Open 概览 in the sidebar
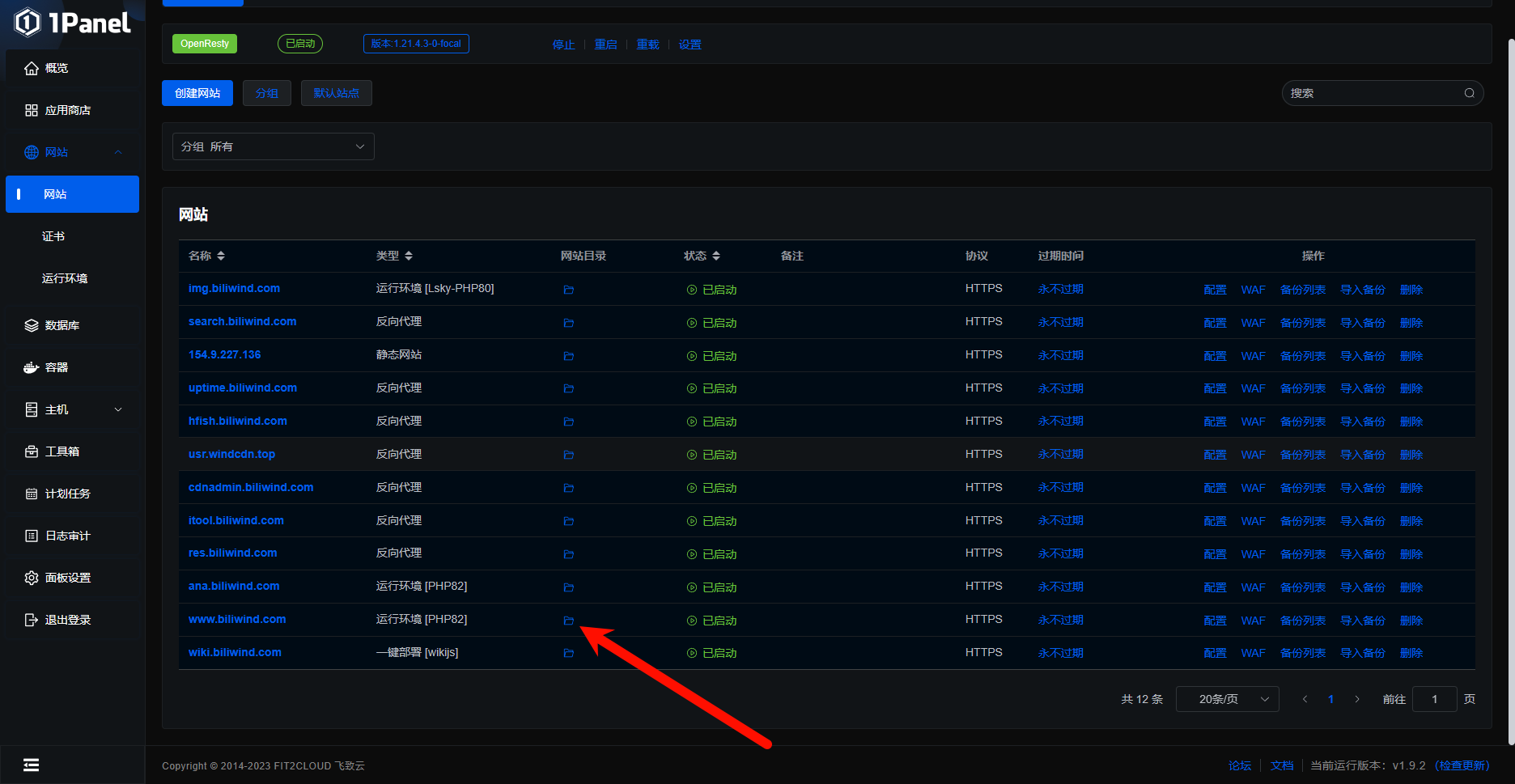Screen dimensions: 1515x784 [73, 68]
